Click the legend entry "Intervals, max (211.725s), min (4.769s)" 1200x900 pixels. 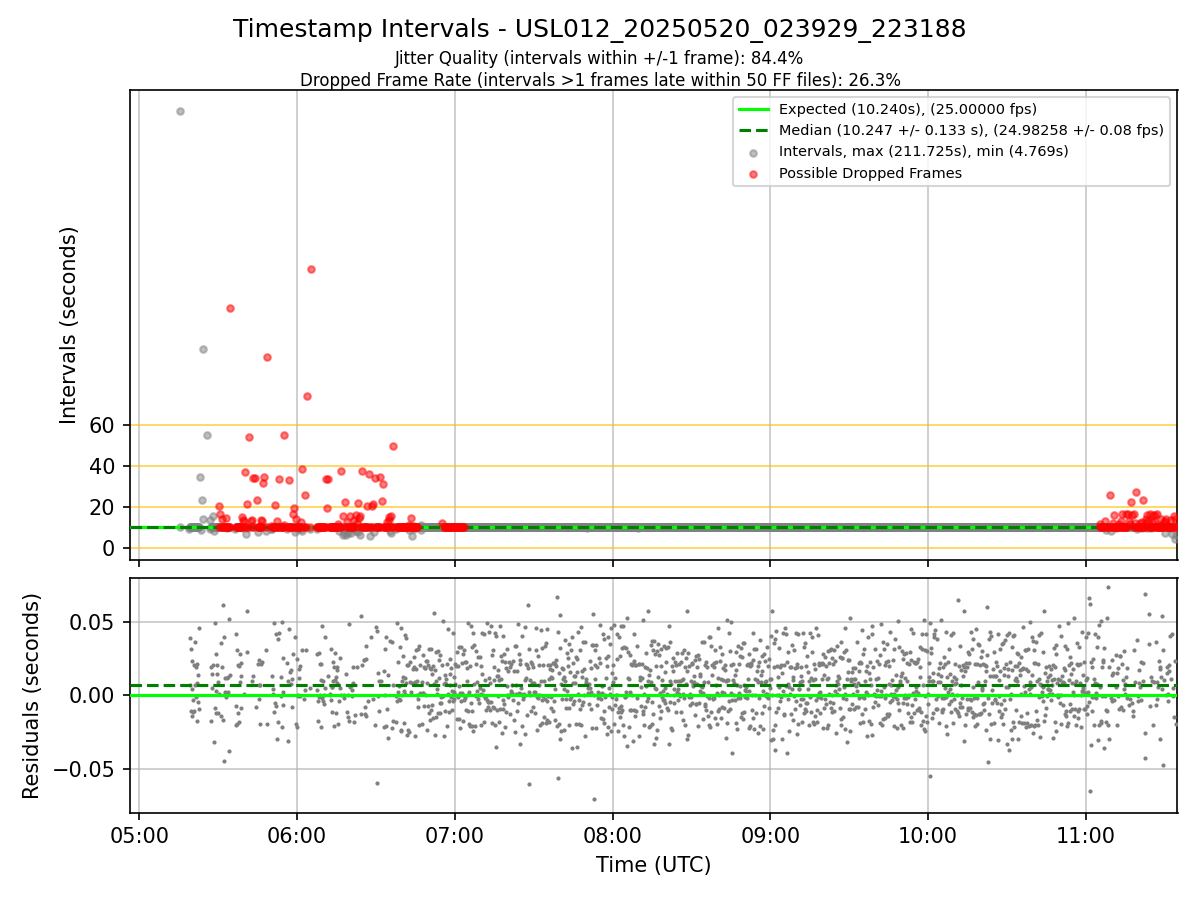click(924, 151)
